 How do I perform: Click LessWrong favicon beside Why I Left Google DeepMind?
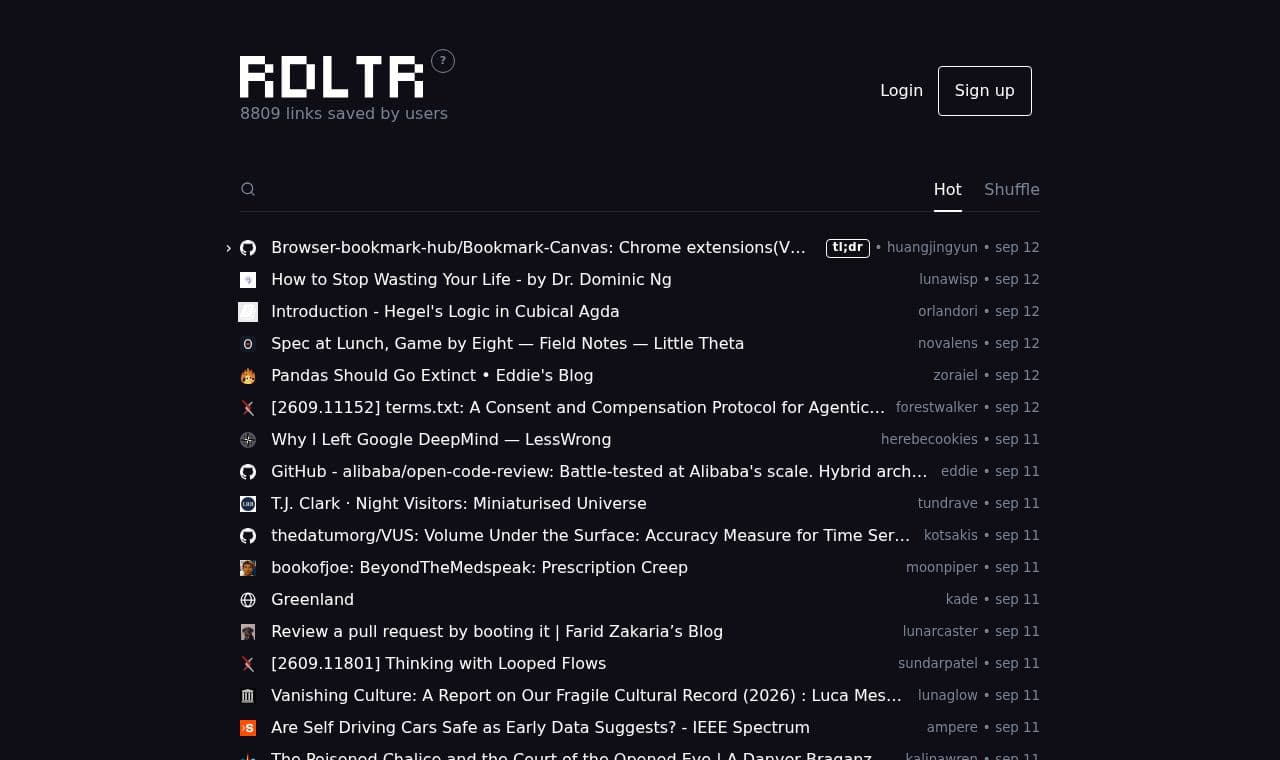(x=248, y=440)
